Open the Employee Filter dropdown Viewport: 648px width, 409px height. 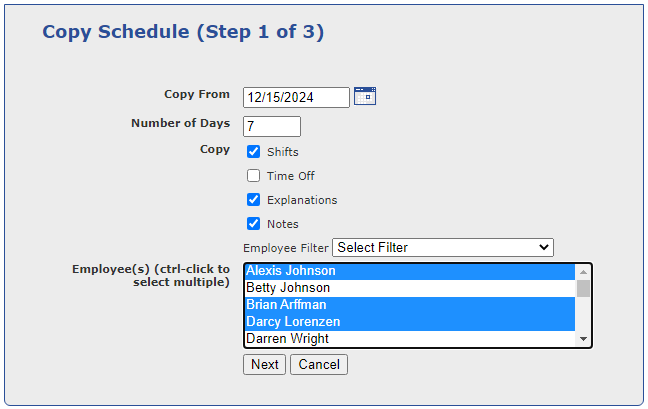[x=443, y=247]
